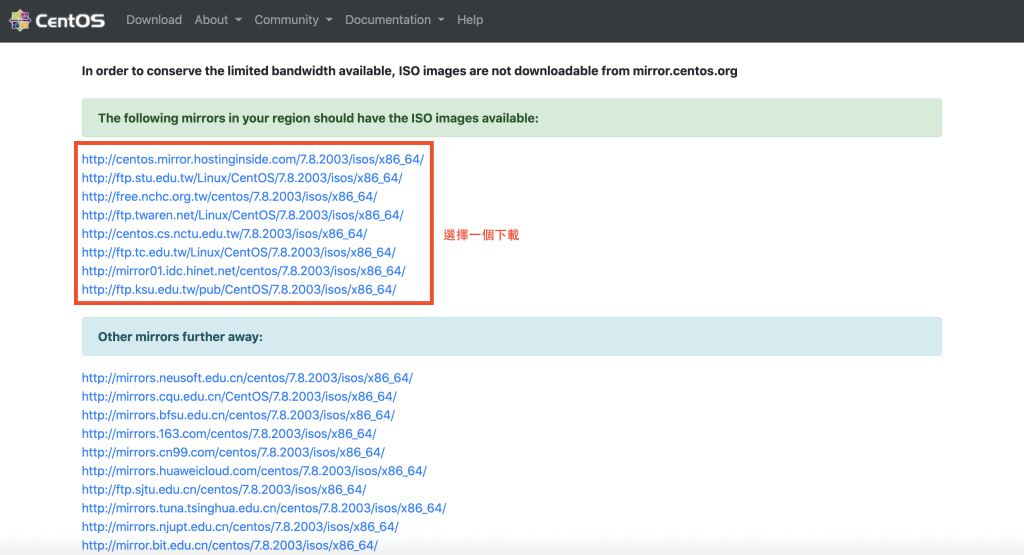Choose the centos.cs.nctu.edu.tw mirror link
This screenshot has height=555, width=1024.
[x=224, y=234]
